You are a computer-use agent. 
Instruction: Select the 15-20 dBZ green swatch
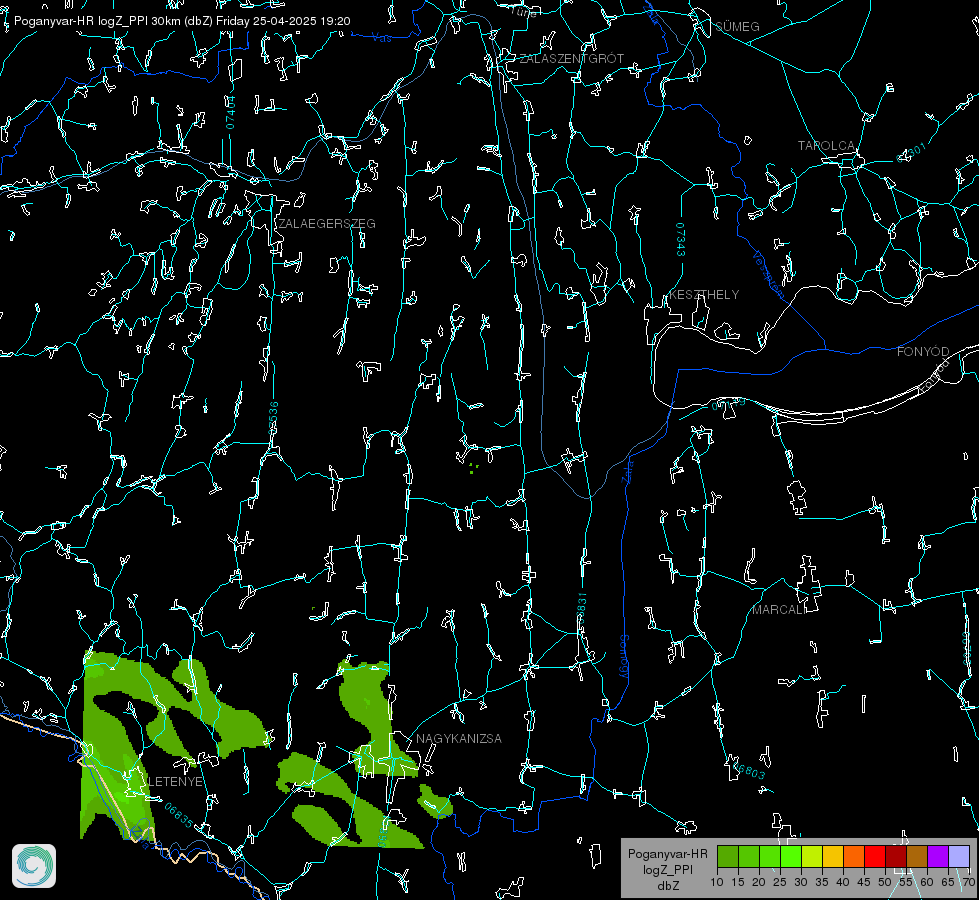coord(749,856)
